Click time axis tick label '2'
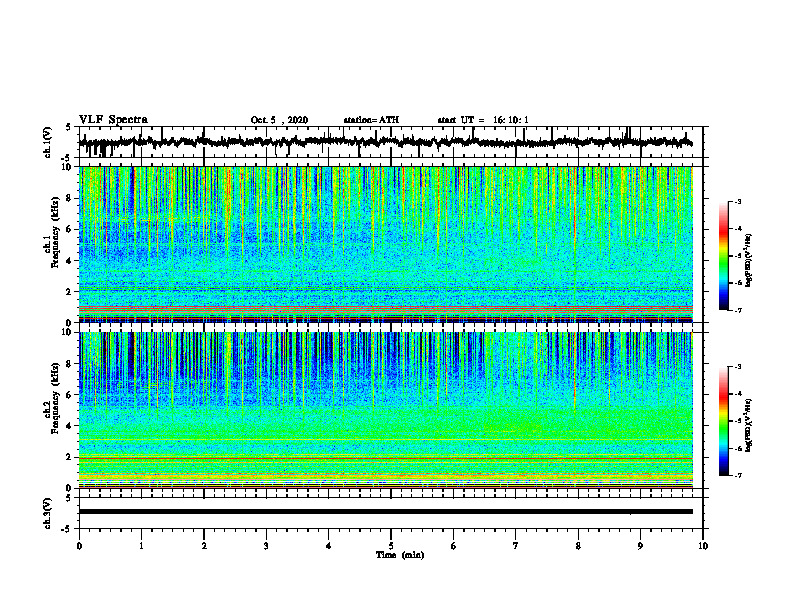This screenshot has width=792, height=612. coord(204,546)
